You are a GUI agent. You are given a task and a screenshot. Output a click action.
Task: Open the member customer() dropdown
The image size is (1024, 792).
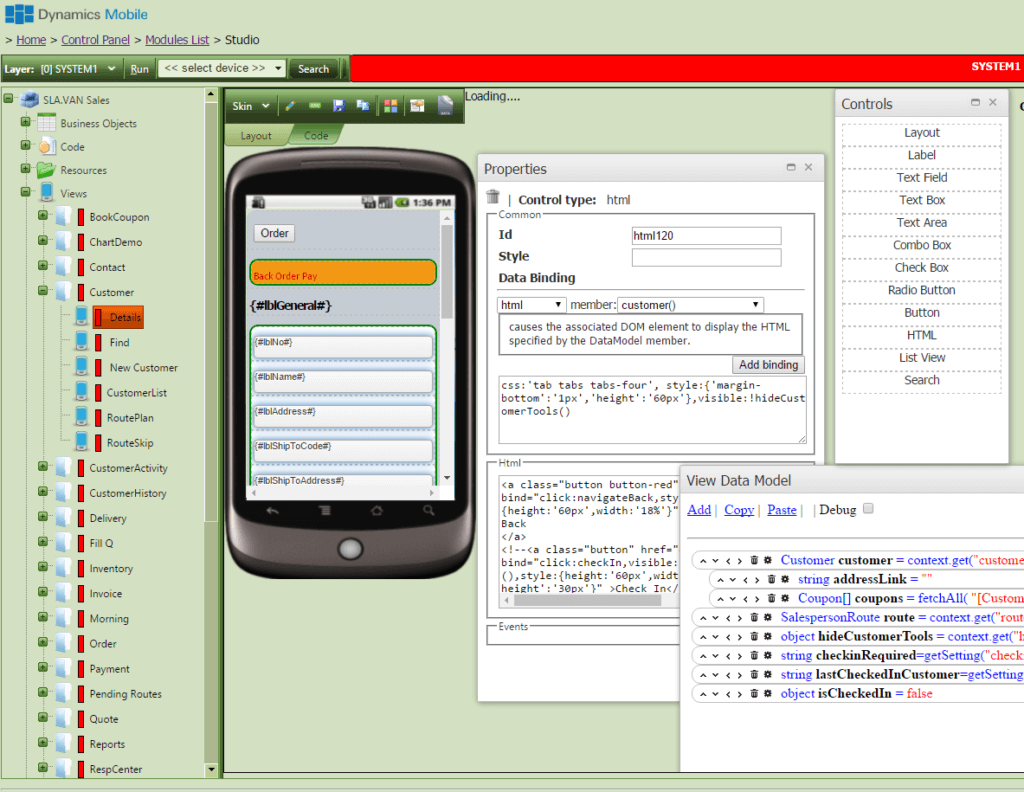click(690, 305)
